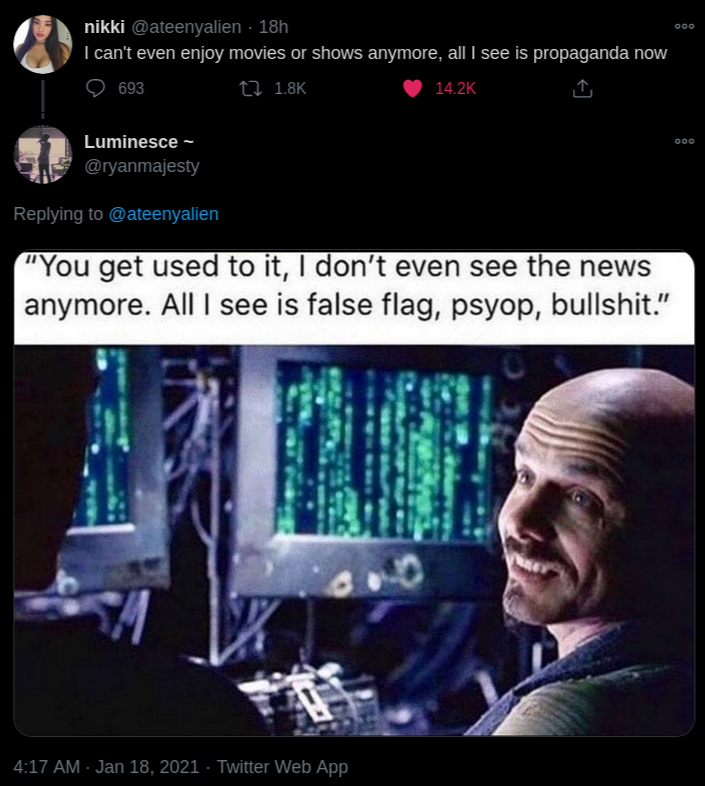
Task: Click the Luminesce ~ display name
Action: pyautogui.click(x=139, y=142)
